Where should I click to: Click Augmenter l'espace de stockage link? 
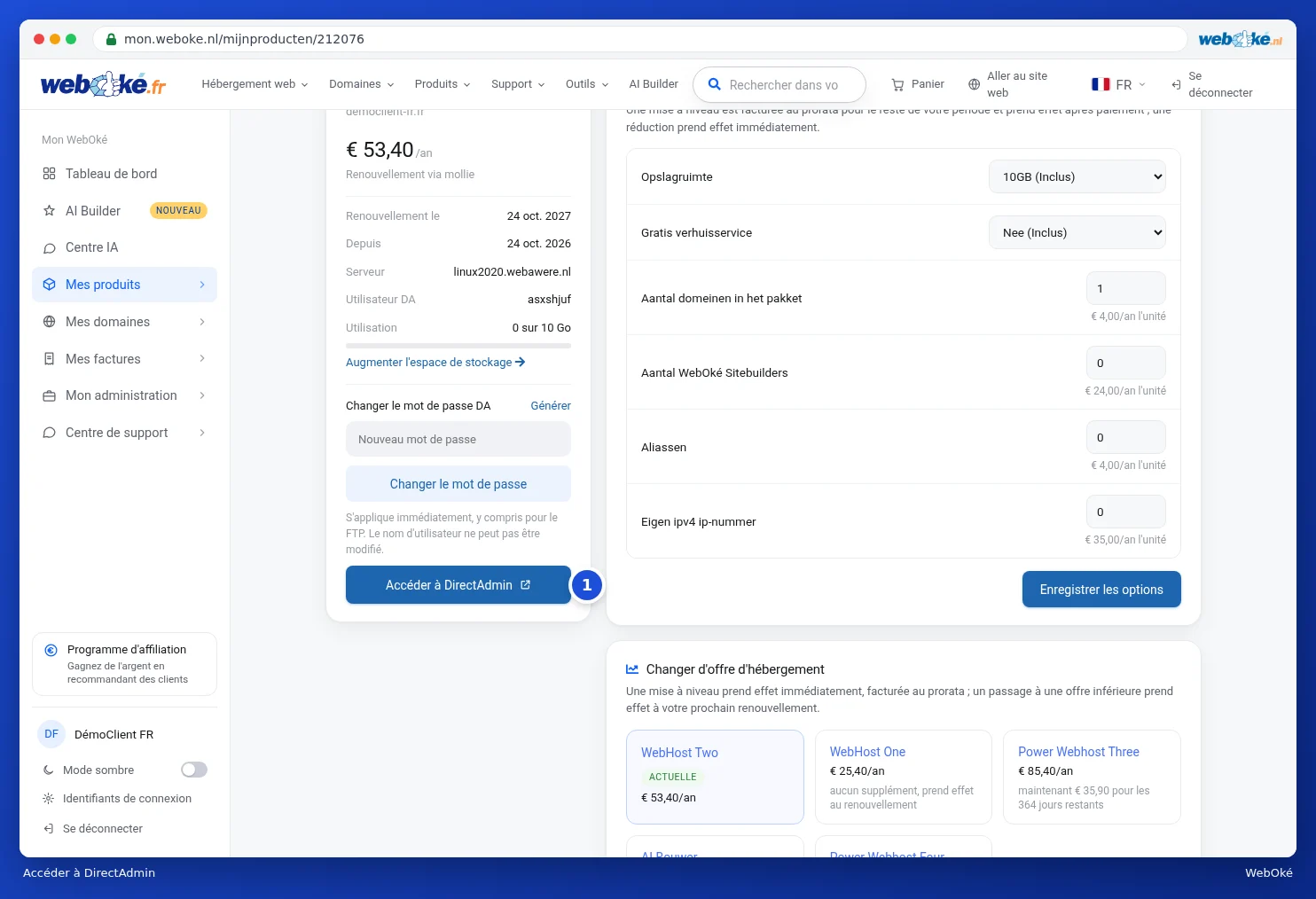click(435, 363)
